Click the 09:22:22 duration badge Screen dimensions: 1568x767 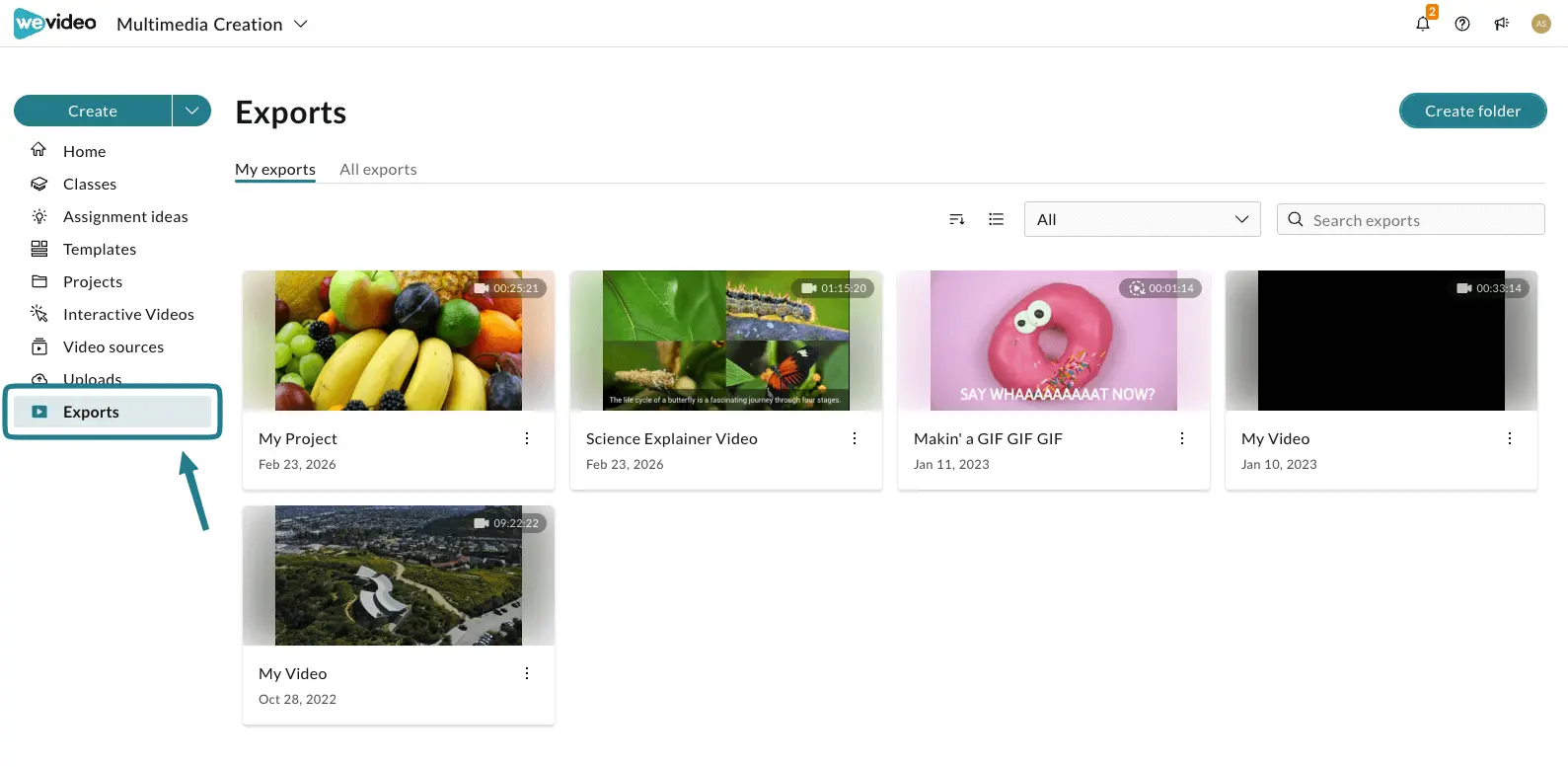(x=507, y=523)
